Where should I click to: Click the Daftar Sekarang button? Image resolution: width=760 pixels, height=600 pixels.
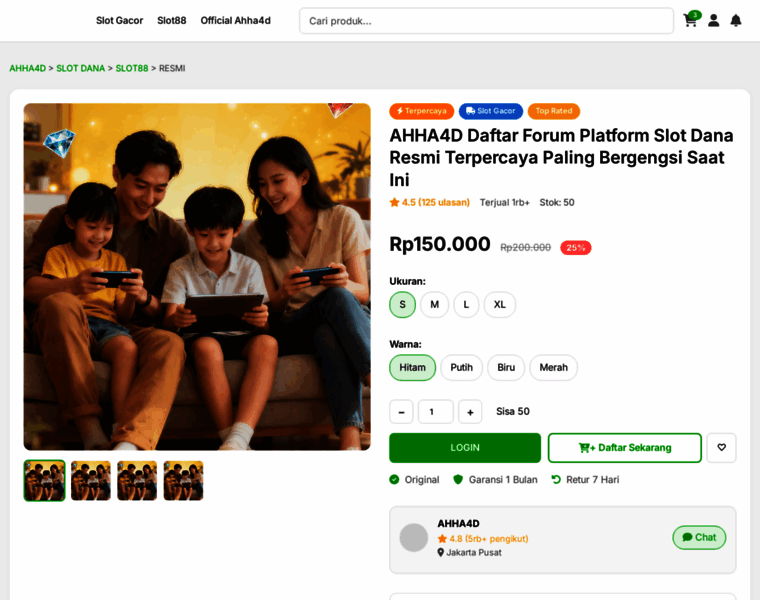(x=624, y=447)
